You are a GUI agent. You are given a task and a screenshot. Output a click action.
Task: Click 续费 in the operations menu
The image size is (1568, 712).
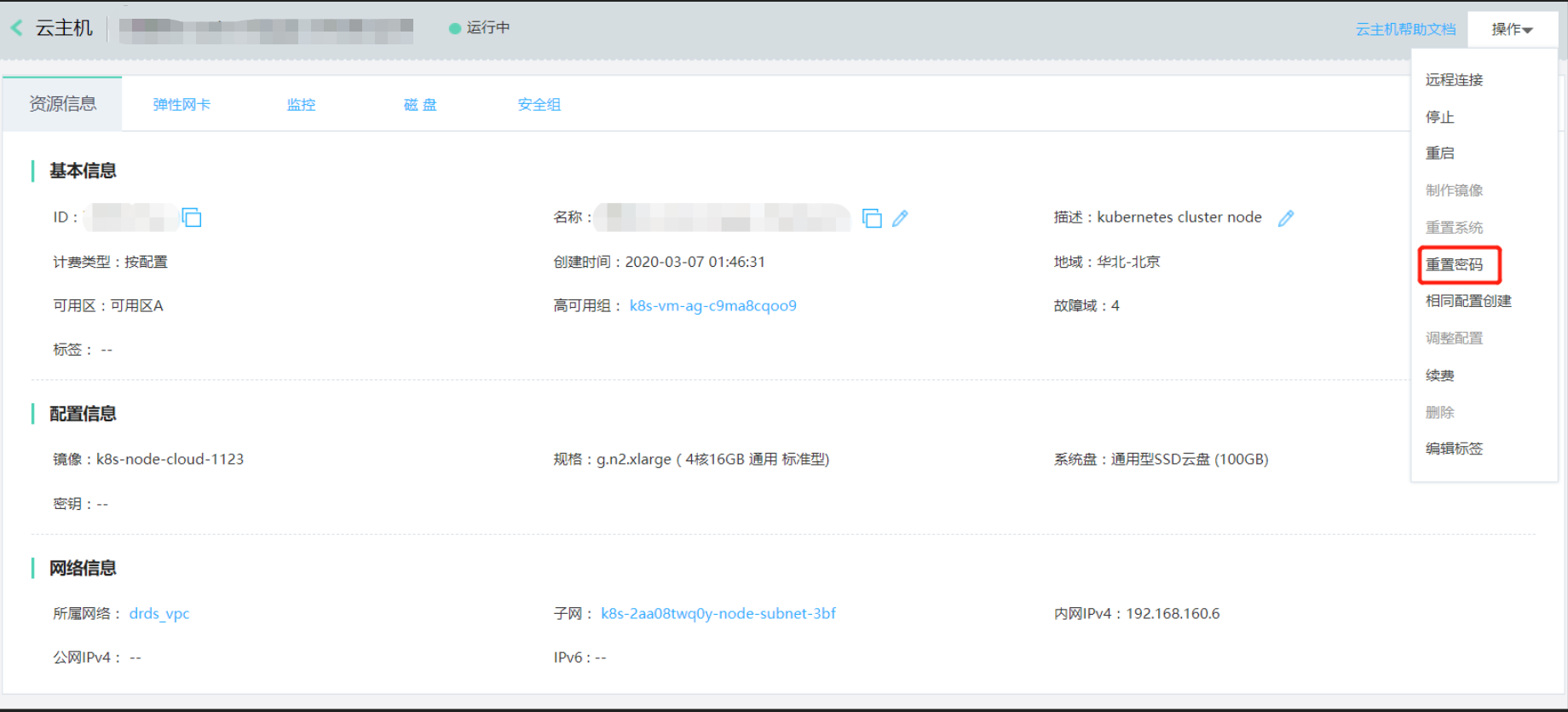(1439, 375)
